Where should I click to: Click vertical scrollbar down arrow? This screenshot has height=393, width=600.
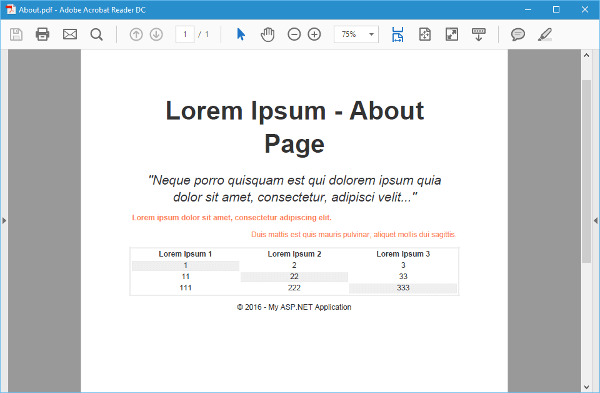click(586, 387)
